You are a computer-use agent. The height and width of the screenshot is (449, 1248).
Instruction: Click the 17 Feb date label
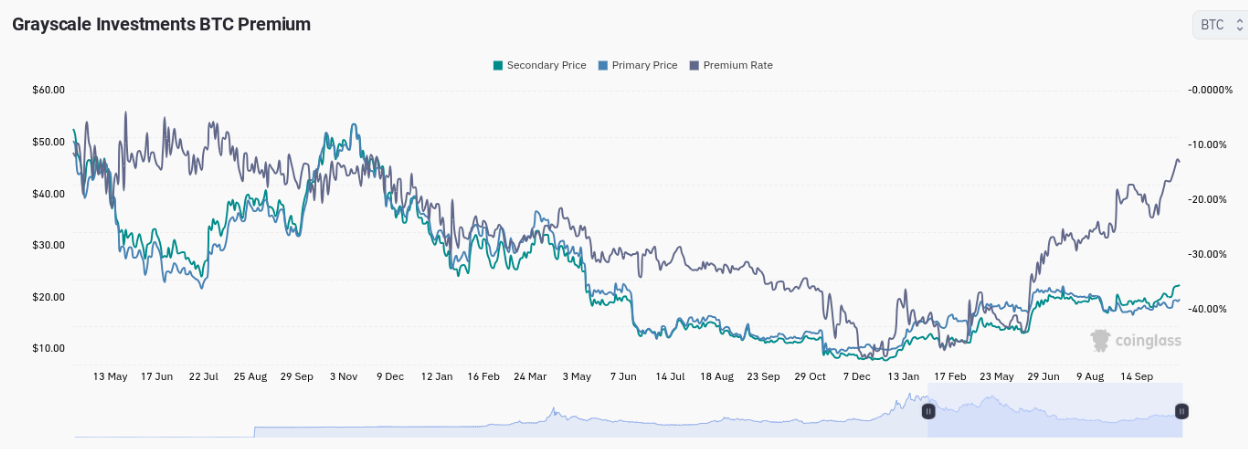[950, 377]
